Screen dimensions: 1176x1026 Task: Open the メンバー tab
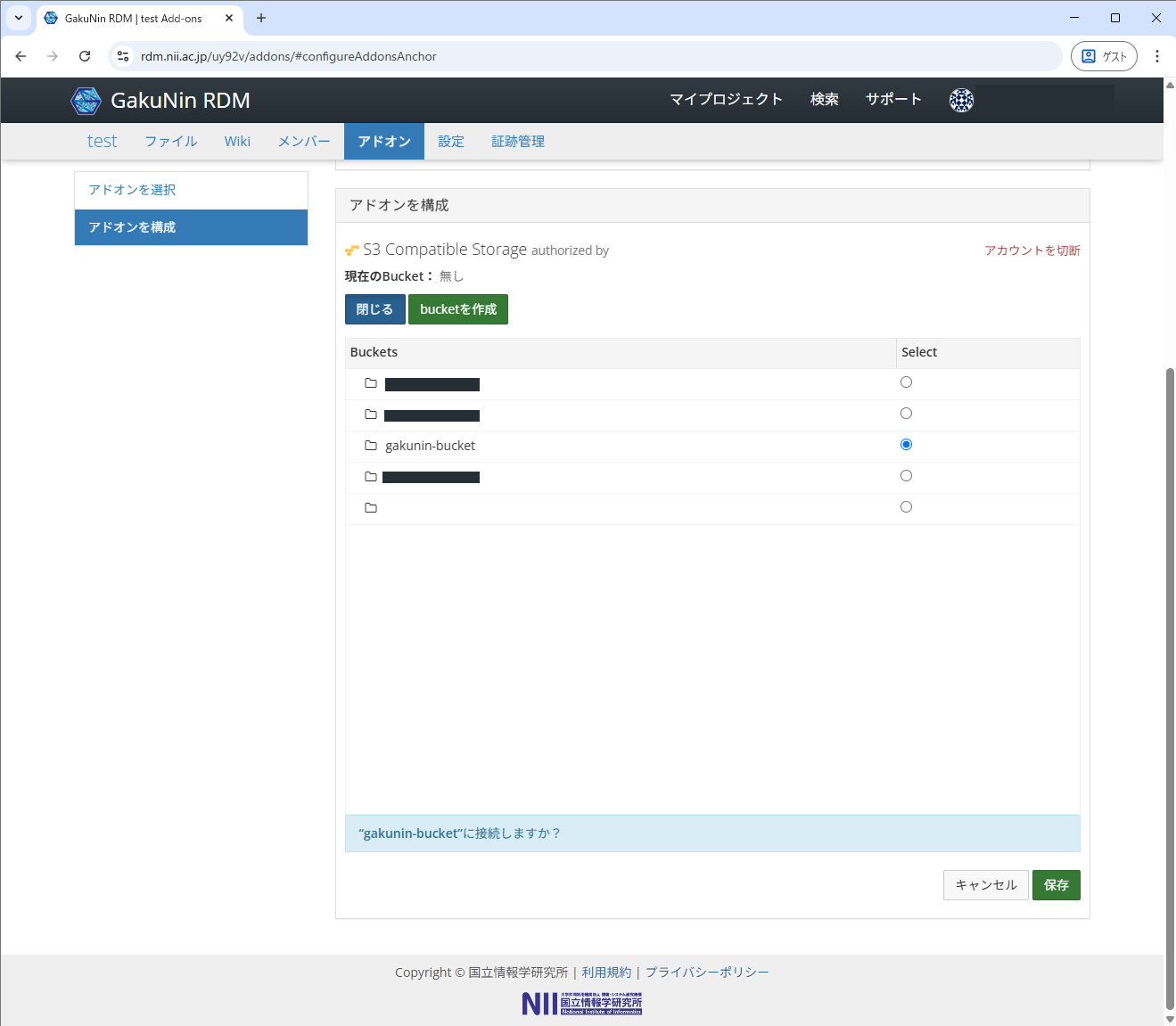(x=304, y=142)
